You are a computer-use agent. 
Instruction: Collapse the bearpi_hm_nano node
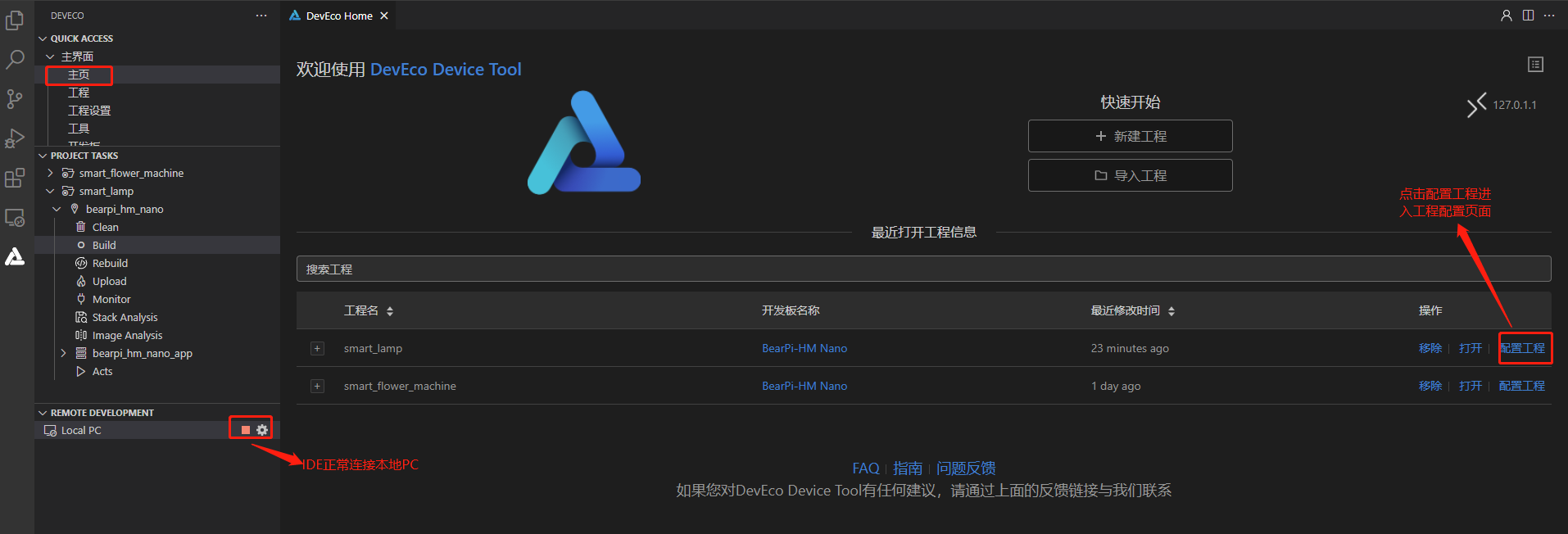(57, 209)
